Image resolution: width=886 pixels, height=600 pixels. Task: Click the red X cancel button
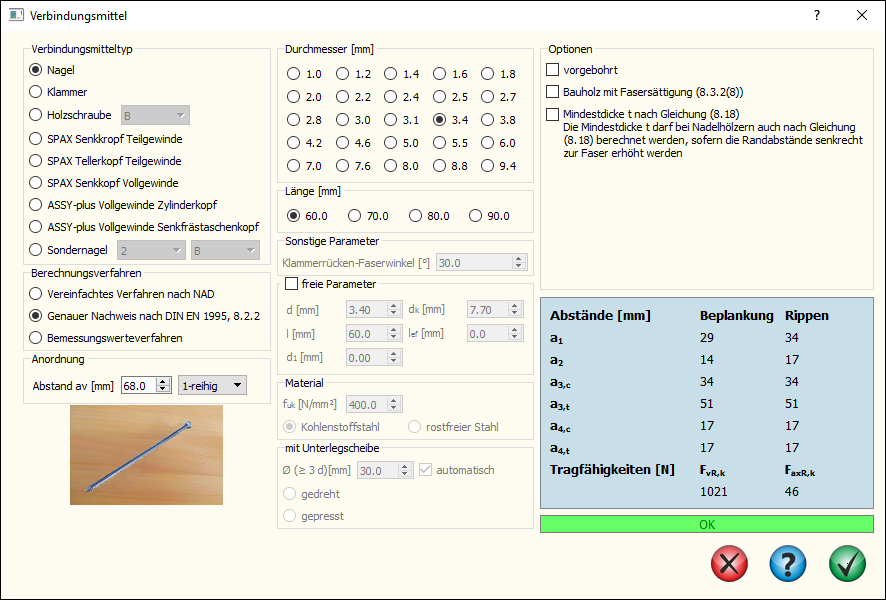coord(729,564)
